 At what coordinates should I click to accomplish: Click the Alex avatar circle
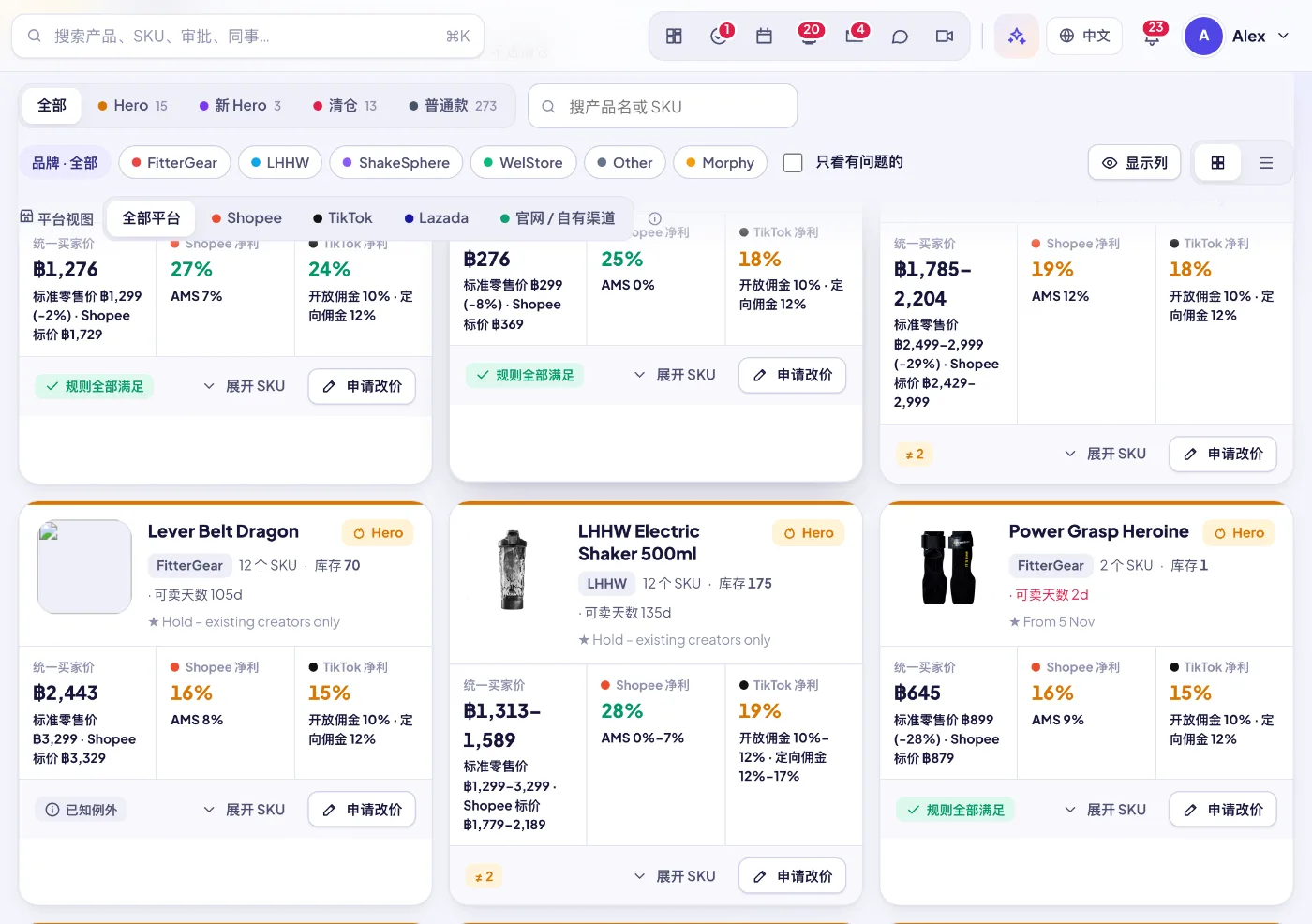click(1204, 37)
